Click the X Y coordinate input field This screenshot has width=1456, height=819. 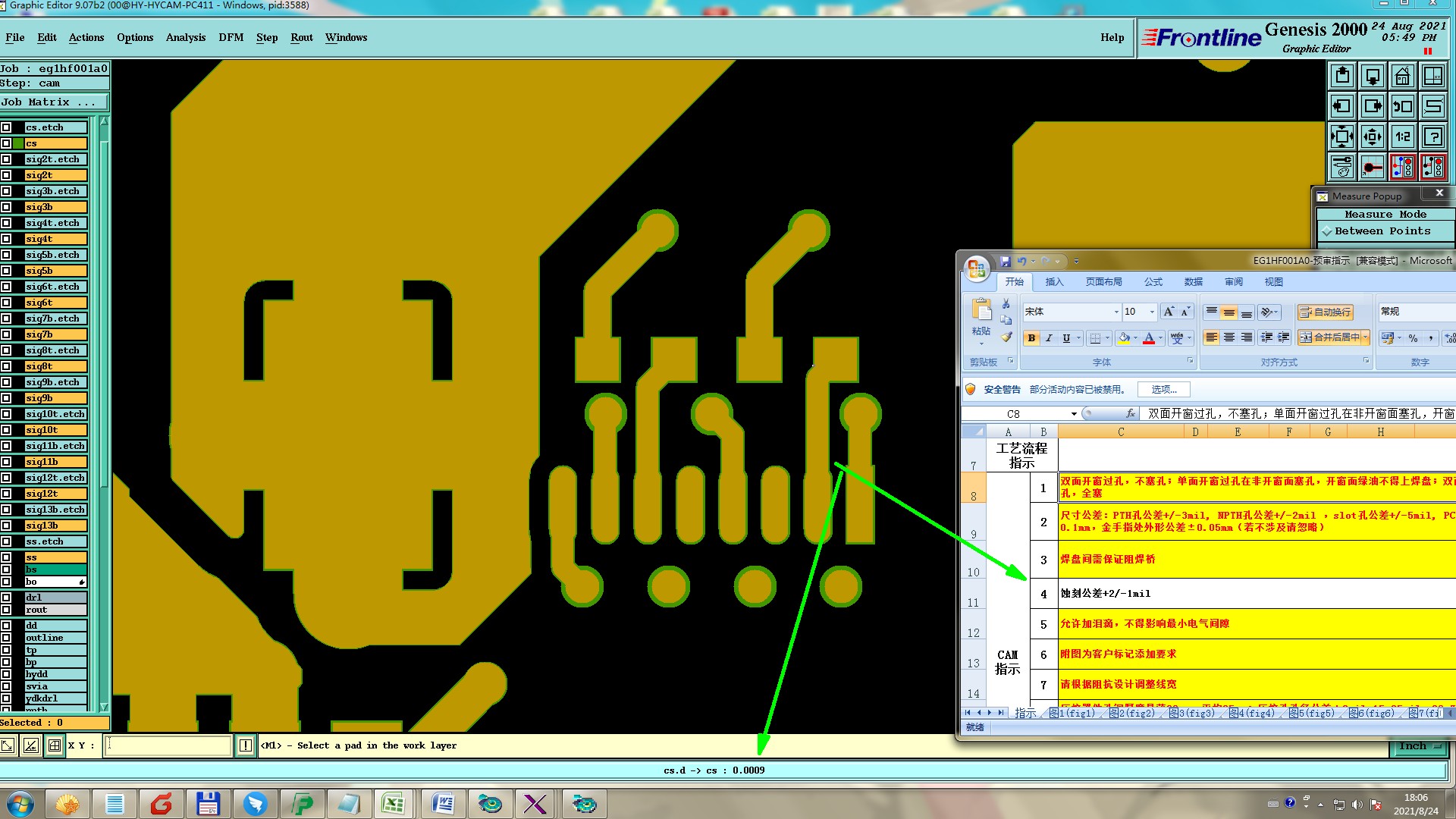coord(168,745)
